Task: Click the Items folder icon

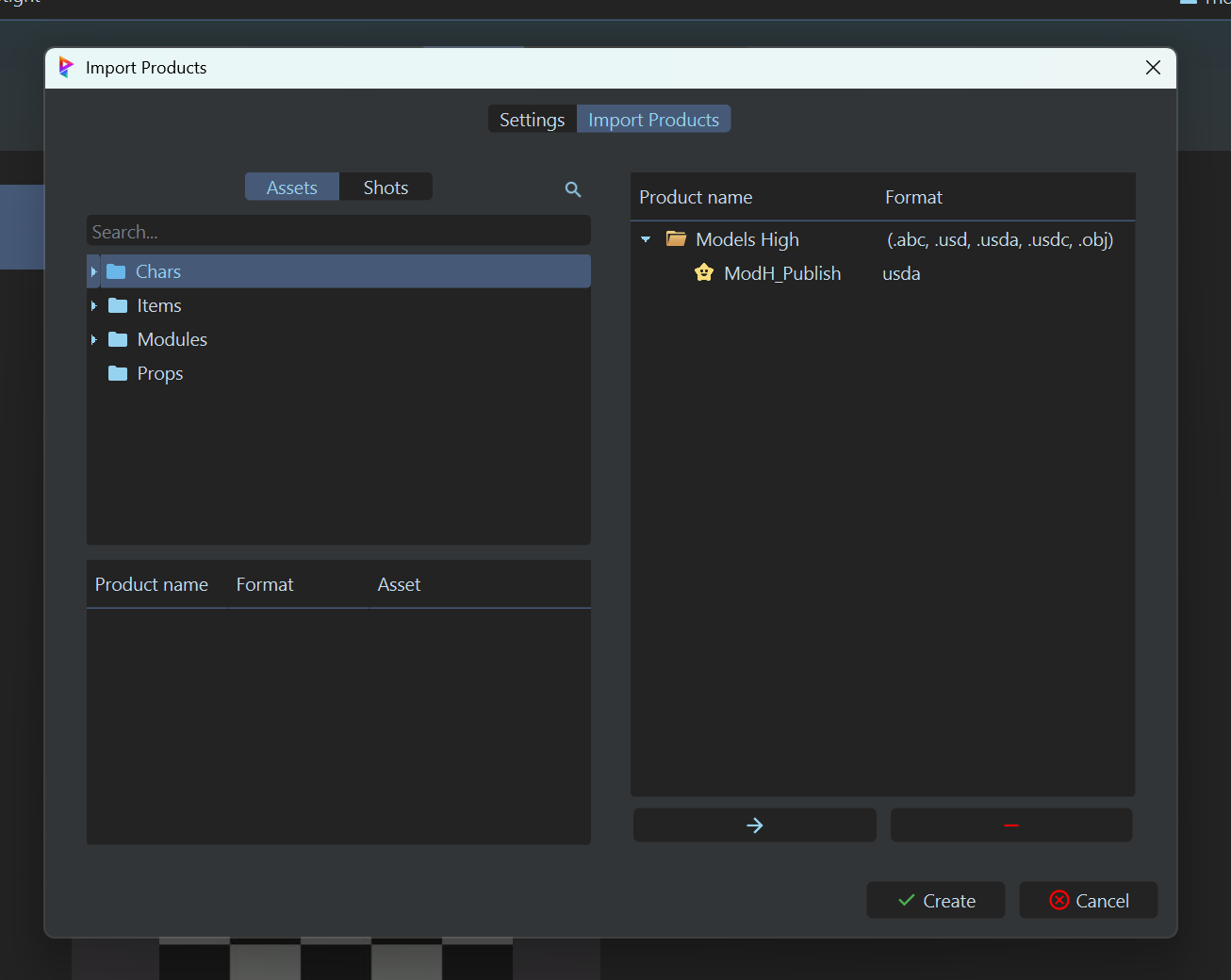Action: [118, 305]
